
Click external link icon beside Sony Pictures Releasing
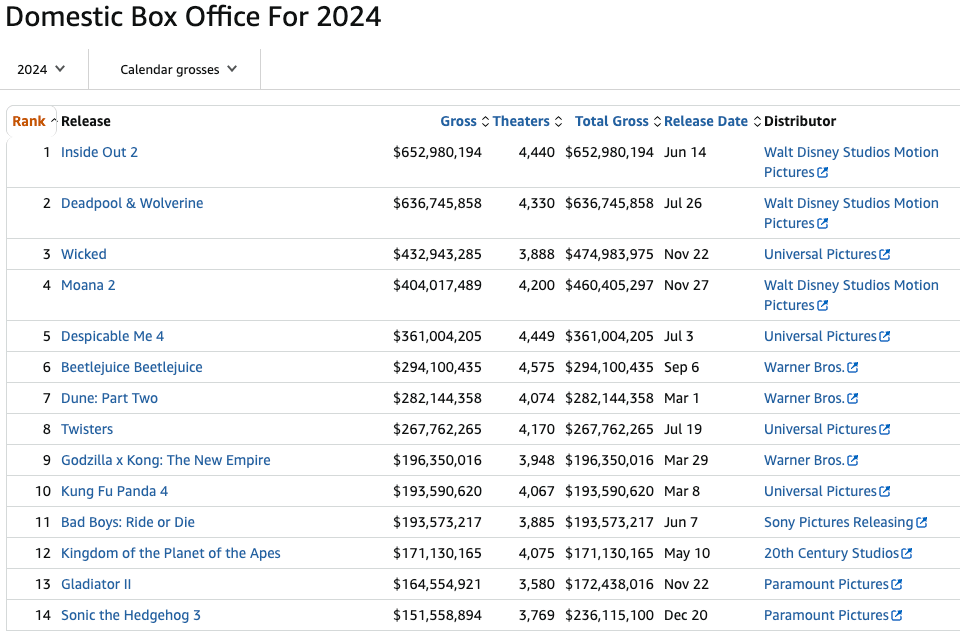(x=922, y=523)
